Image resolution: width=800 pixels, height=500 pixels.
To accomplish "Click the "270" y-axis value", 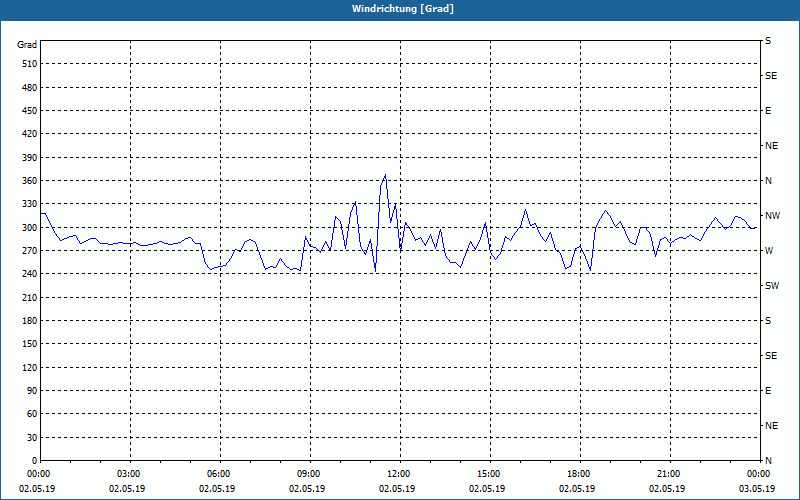I will (30, 251).
